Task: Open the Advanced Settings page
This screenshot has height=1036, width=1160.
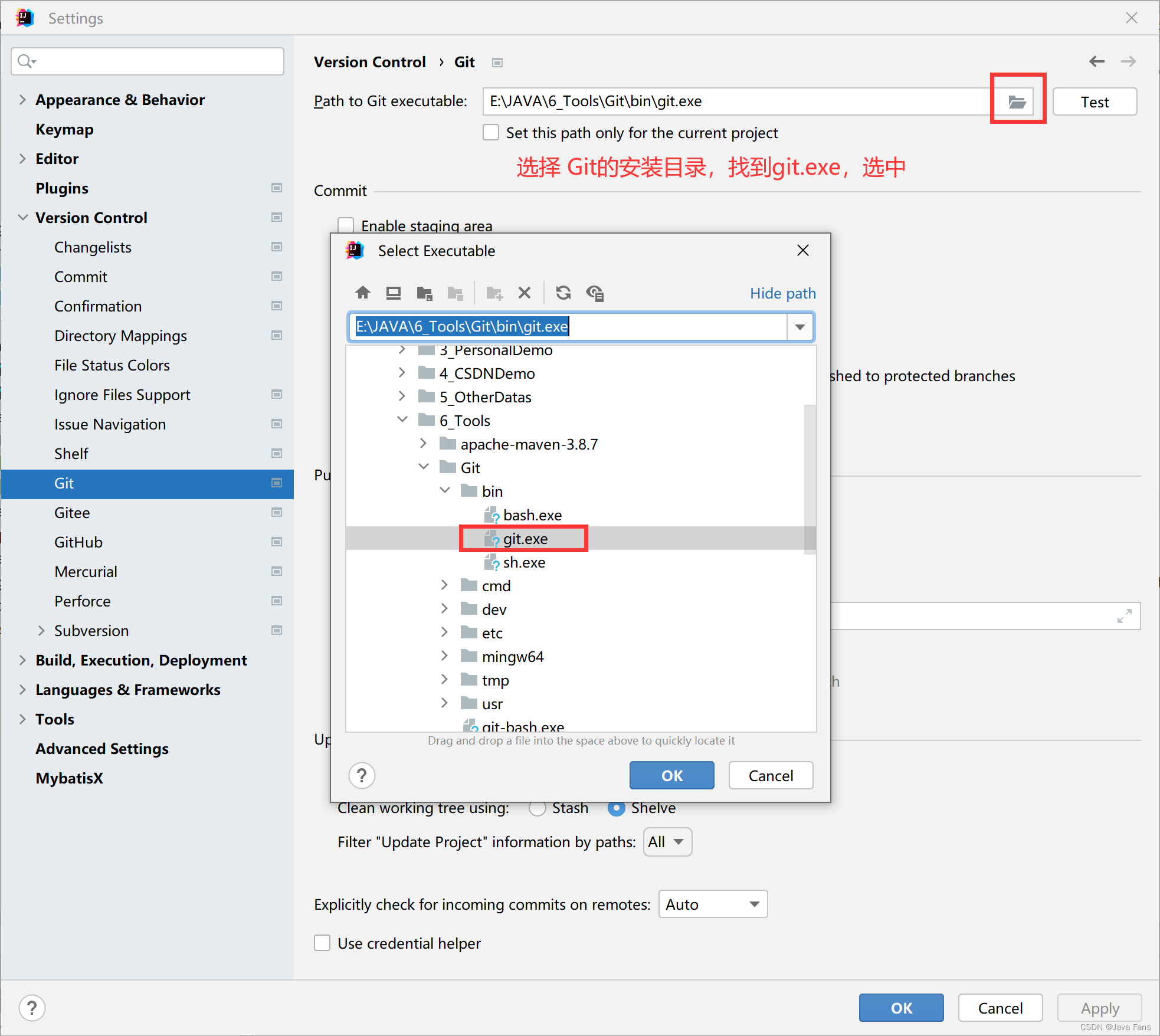Action: coord(102,749)
